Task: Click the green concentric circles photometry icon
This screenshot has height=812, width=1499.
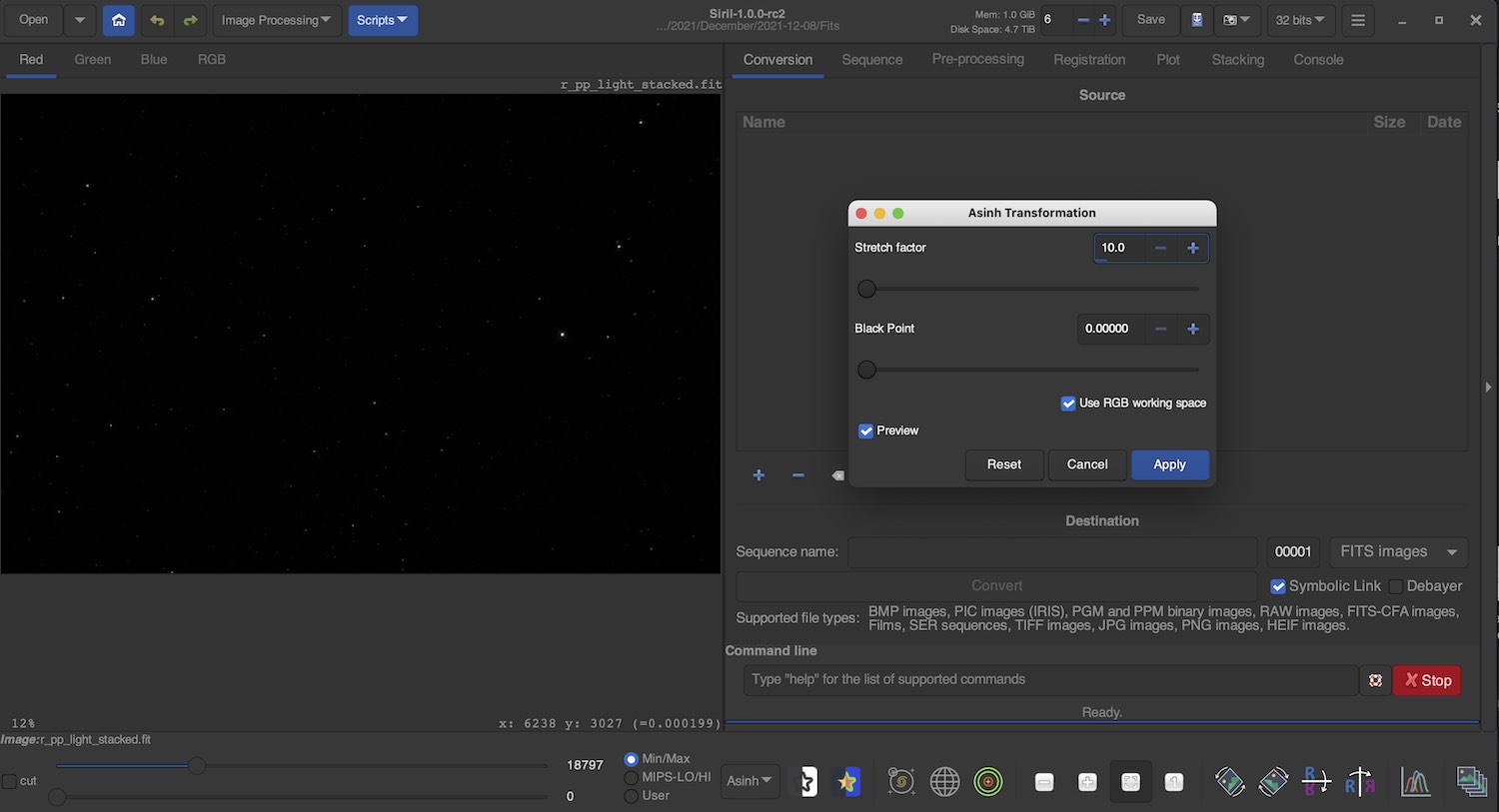Action: (x=987, y=782)
